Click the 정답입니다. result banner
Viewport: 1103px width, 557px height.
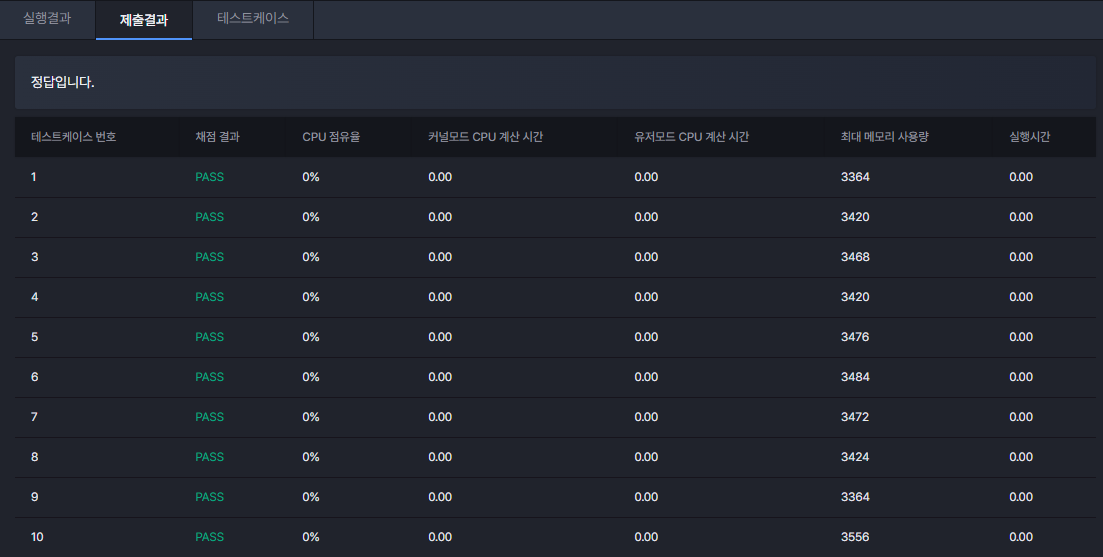(555, 82)
